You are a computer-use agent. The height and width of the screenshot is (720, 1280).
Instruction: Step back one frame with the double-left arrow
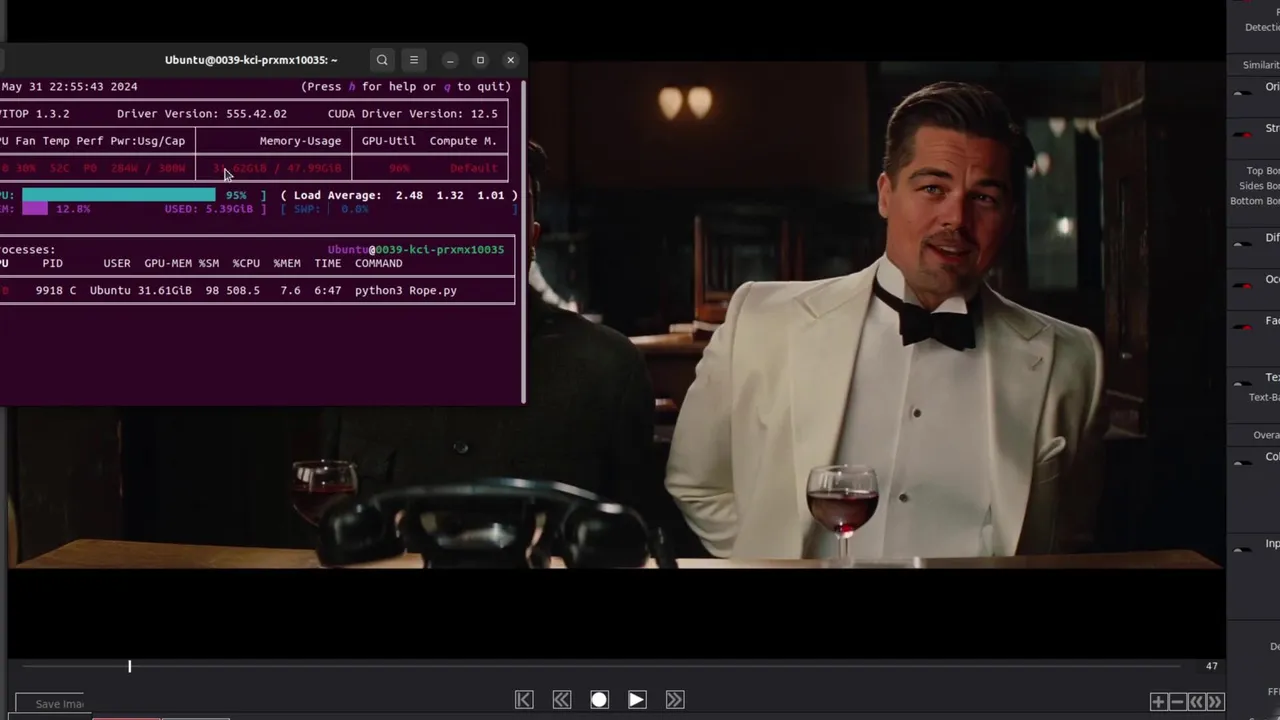point(562,700)
